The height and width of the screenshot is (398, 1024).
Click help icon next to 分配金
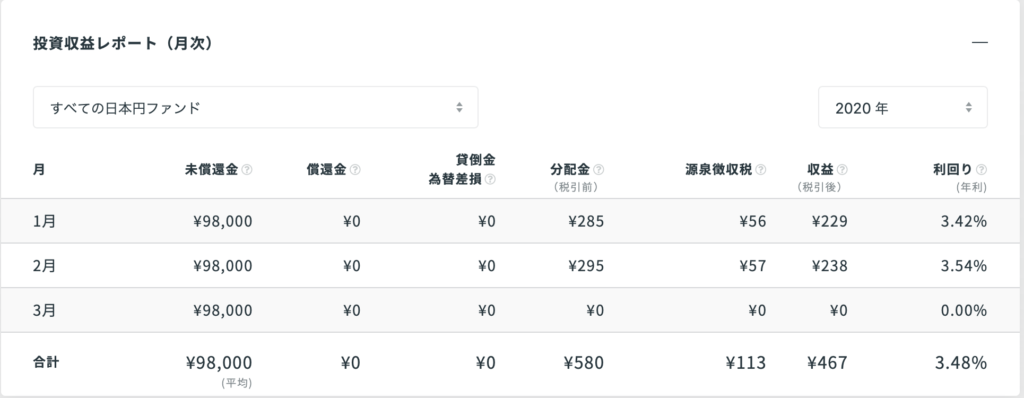click(x=598, y=170)
